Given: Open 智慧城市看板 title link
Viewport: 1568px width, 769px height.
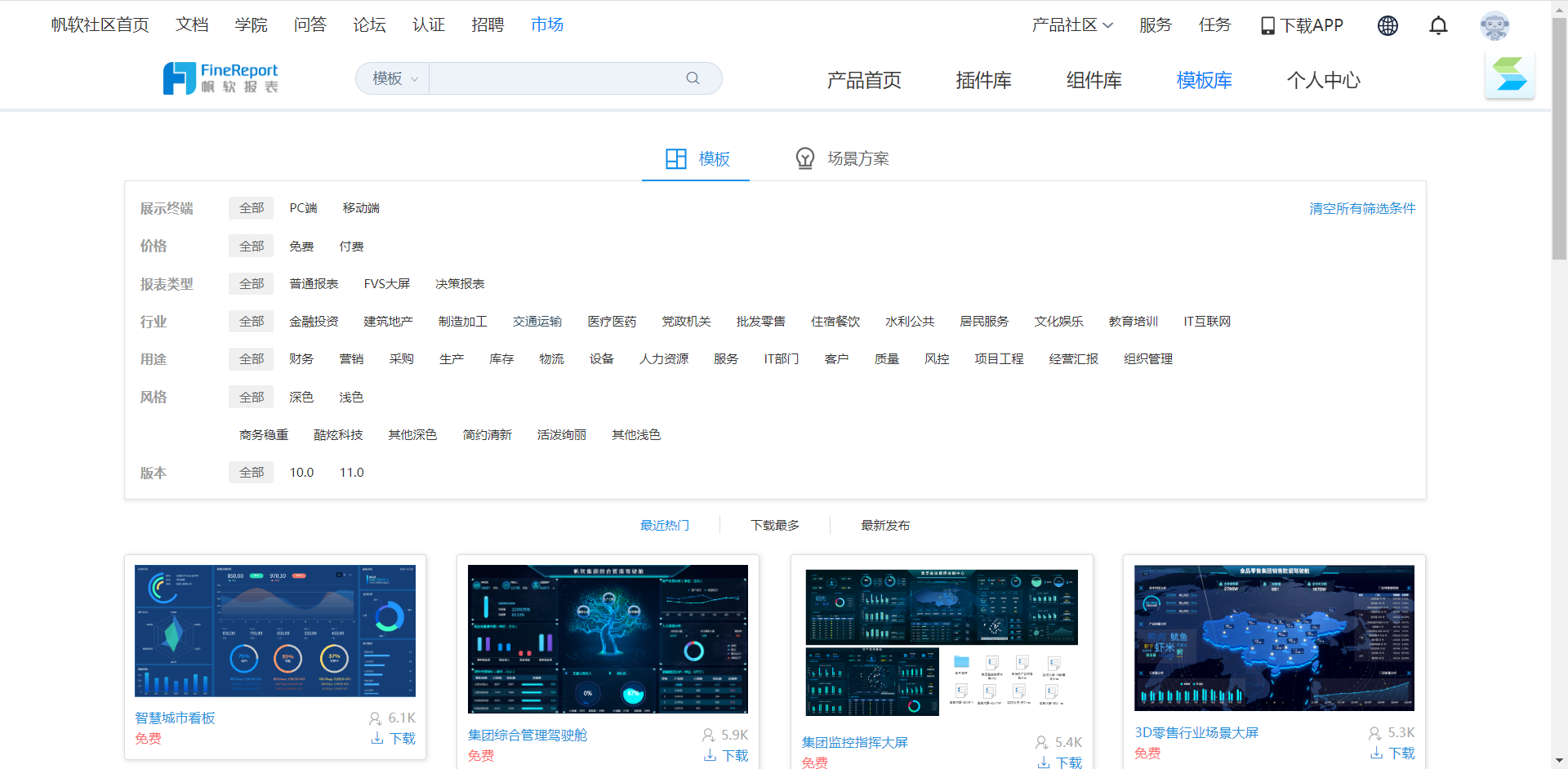Looking at the screenshot, I should pos(175,718).
